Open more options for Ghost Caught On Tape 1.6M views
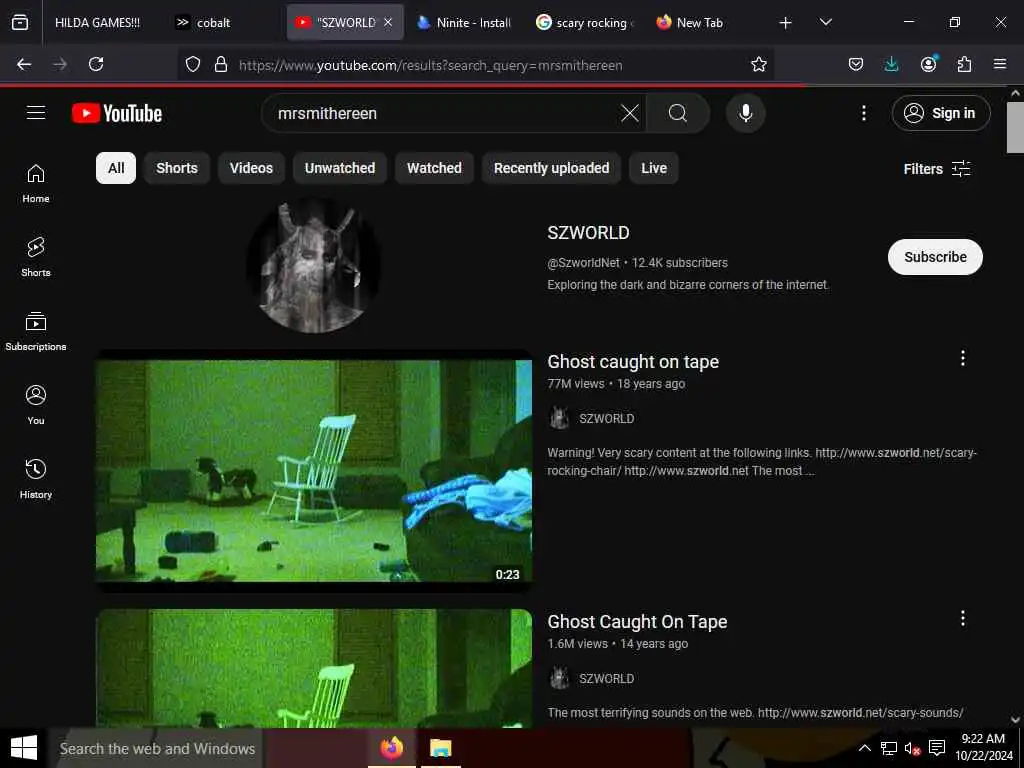Image resolution: width=1024 pixels, height=768 pixels. (963, 618)
